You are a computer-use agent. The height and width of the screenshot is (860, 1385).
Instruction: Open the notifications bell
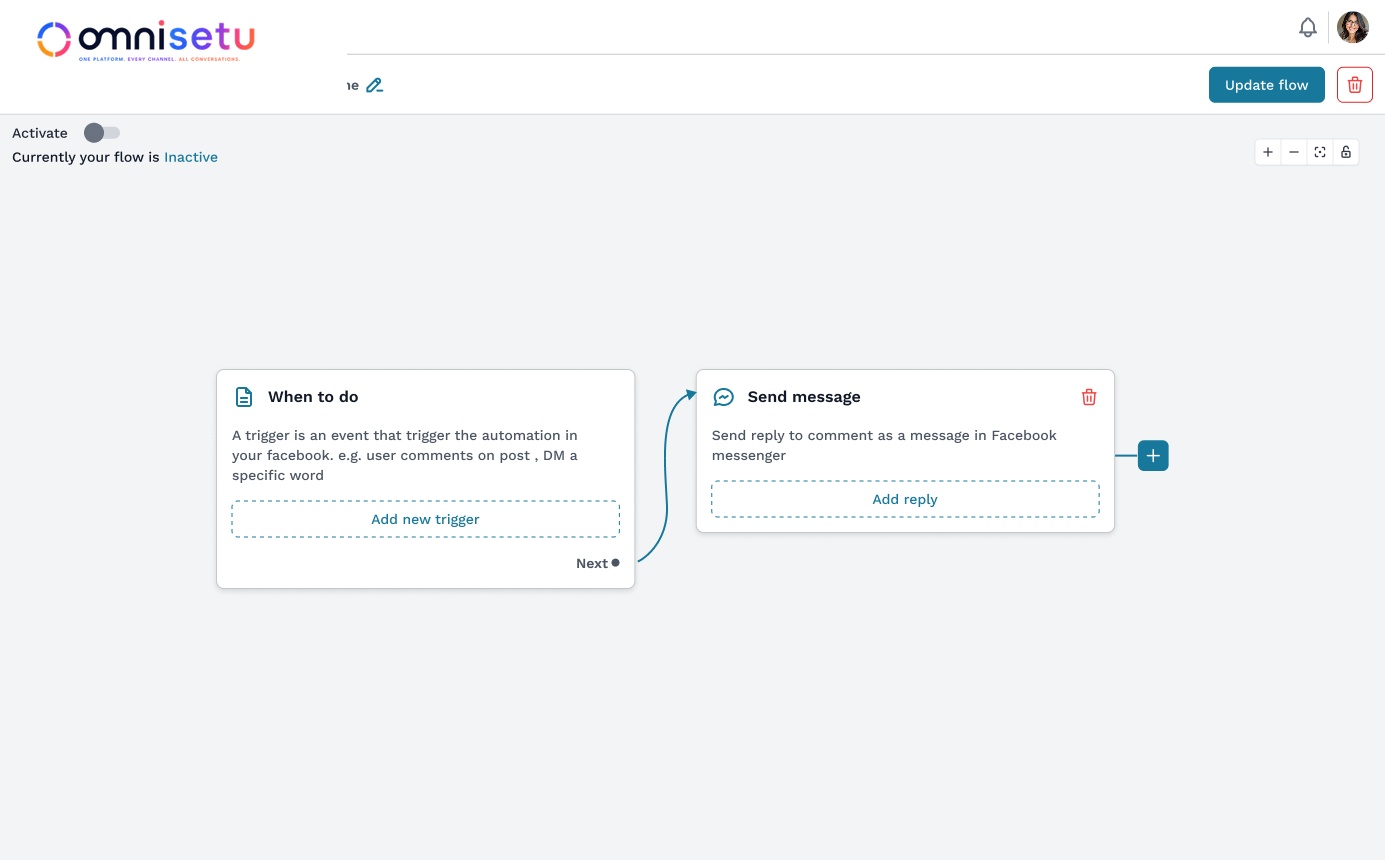(x=1307, y=28)
